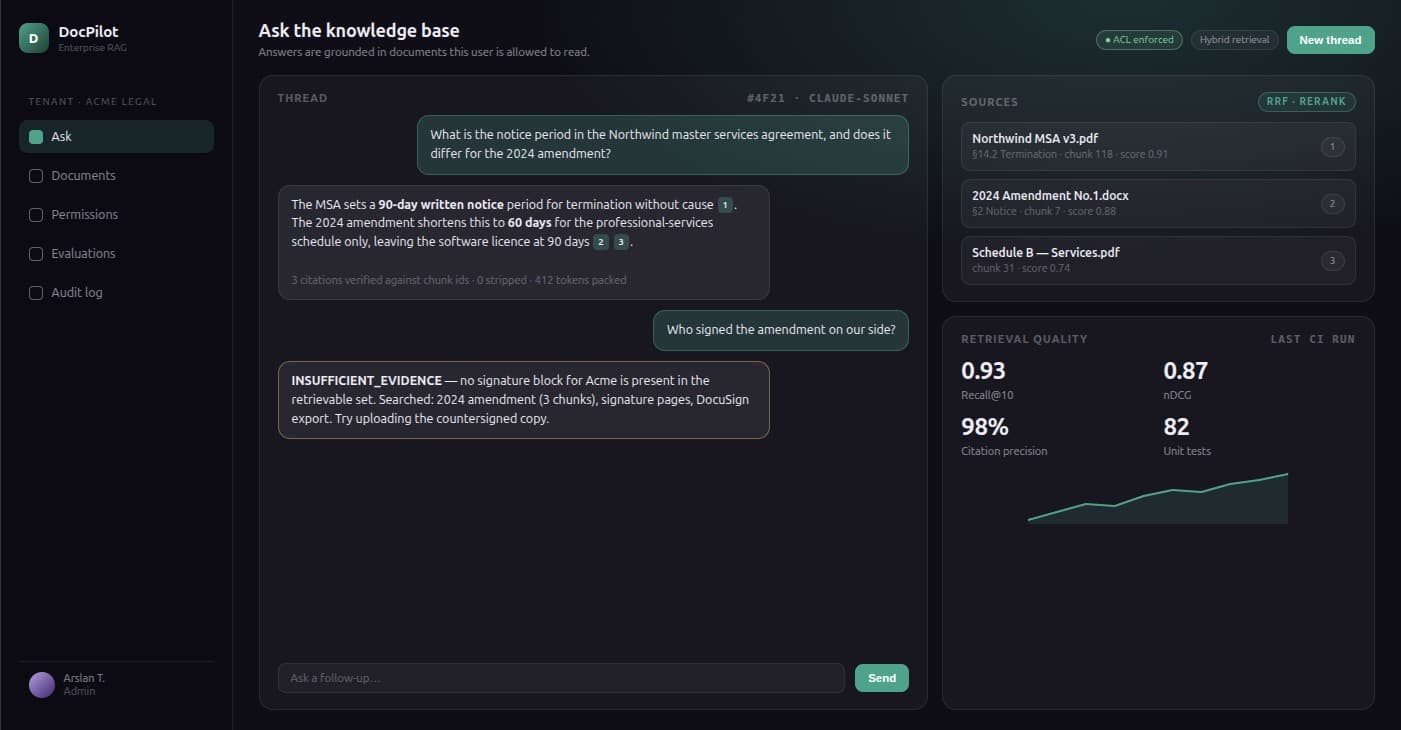Open the 2024 Amendment No.1.docx source
Viewport: 1401px width, 730px height.
pyautogui.click(x=1158, y=204)
